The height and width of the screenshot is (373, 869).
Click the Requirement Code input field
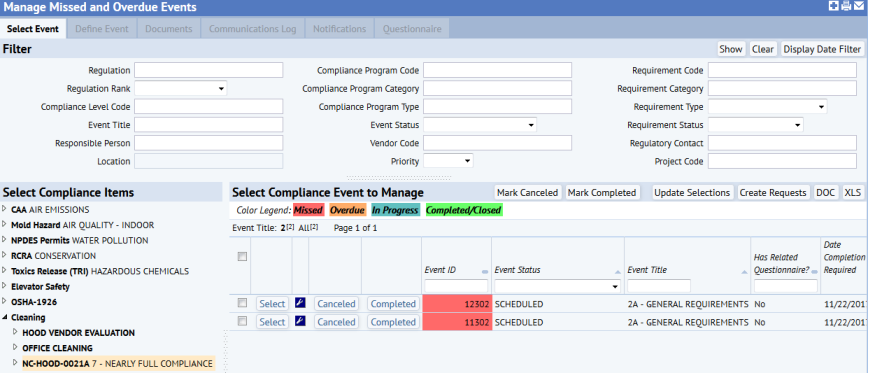782,70
